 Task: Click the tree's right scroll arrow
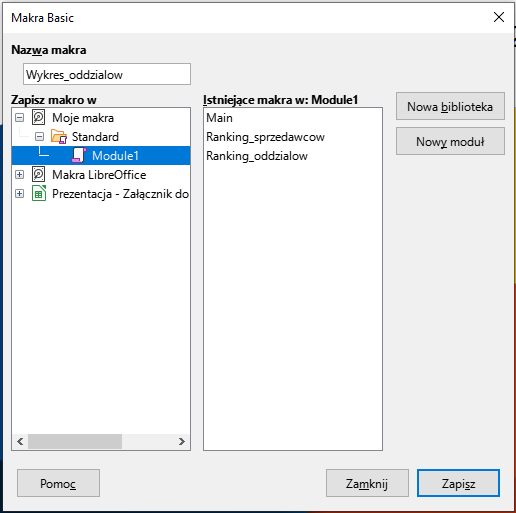point(182,442)
